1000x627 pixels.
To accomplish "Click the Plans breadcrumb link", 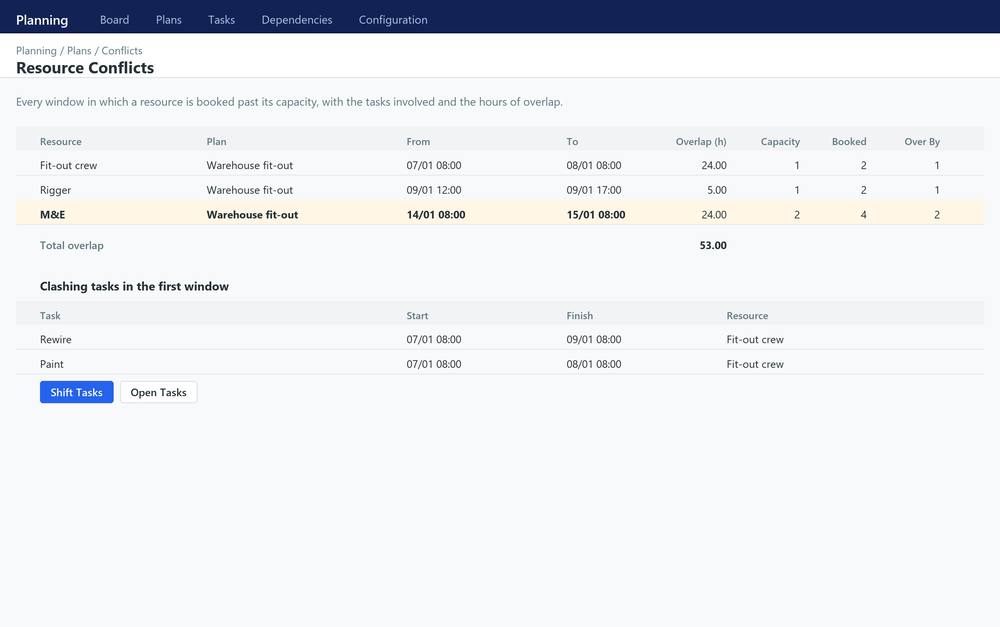I will click(79, 50).
